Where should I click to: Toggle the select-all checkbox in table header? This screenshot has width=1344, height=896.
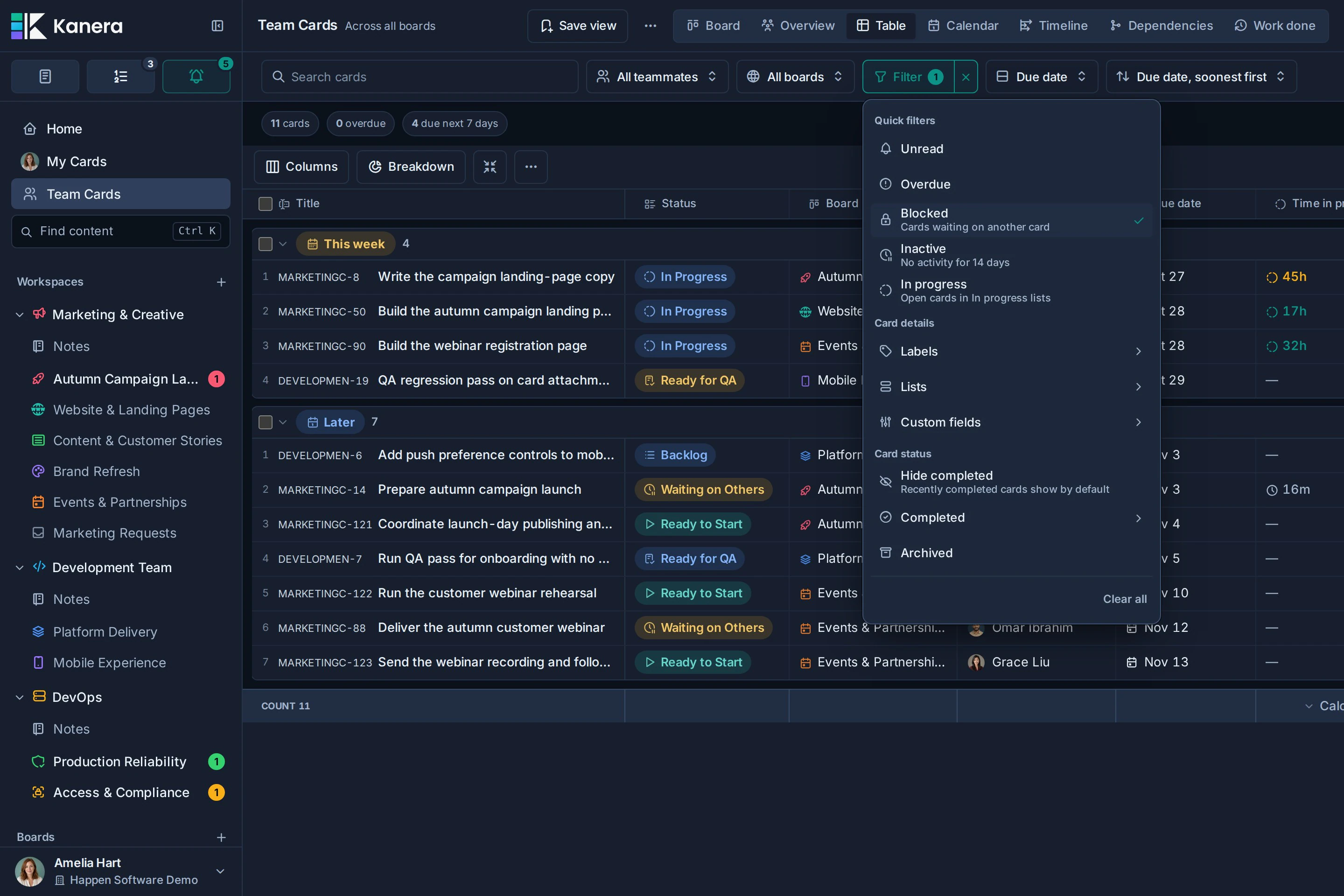pyautogui.click(x=265, y=204)
